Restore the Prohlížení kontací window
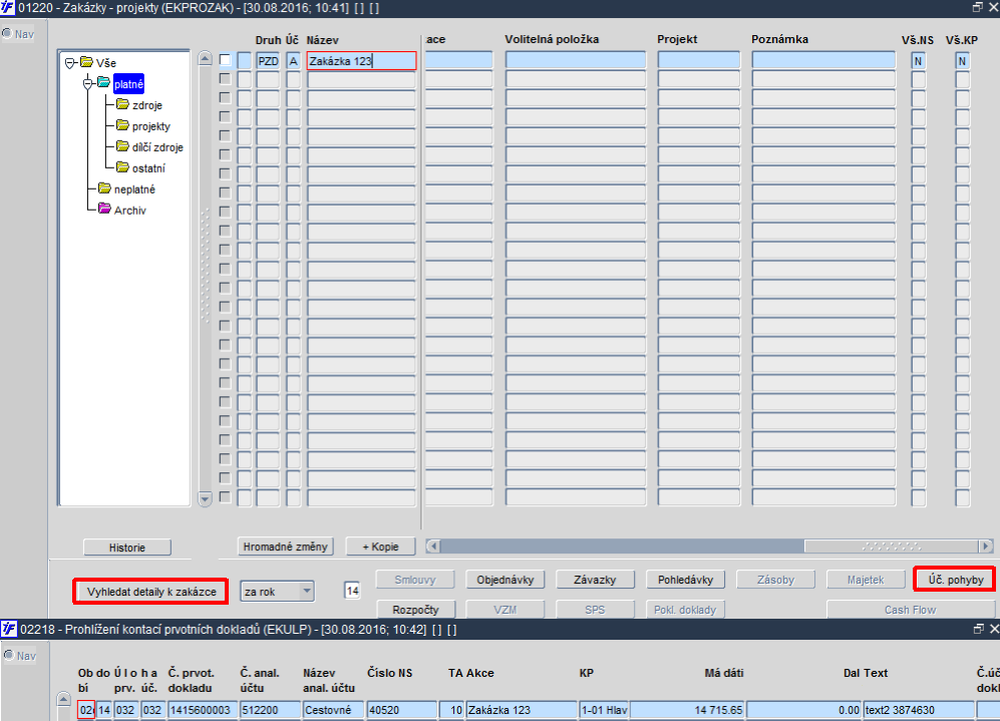1000x721 pixels. pos(979,629)
